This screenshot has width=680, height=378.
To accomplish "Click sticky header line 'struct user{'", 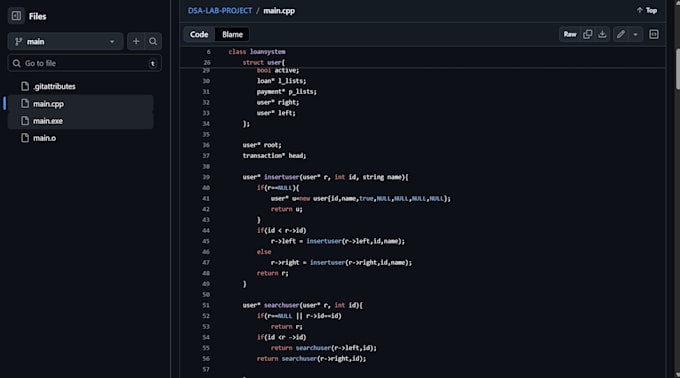I will [x=264, y=62].
